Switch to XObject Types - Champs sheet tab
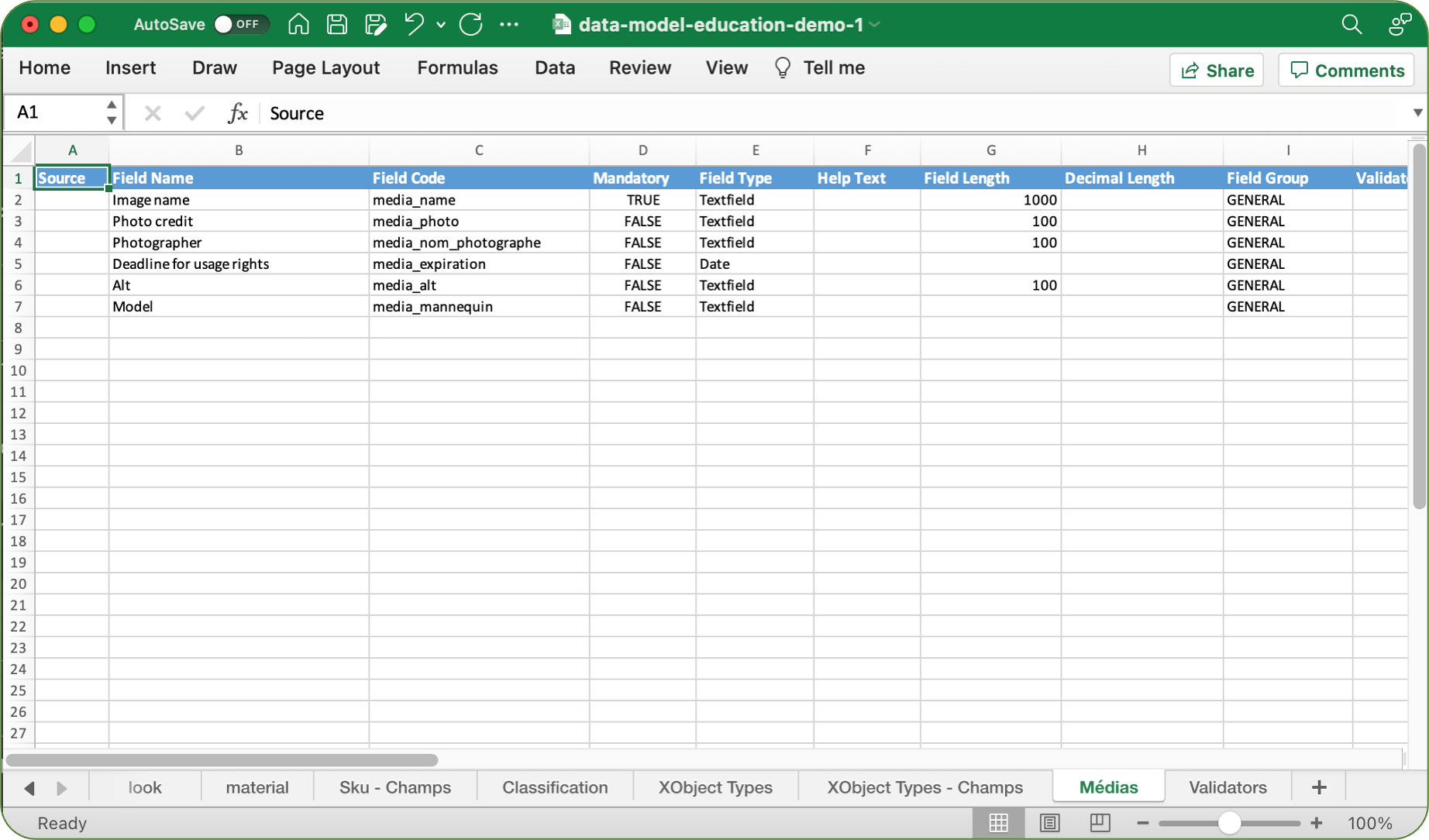 (925, 787)
